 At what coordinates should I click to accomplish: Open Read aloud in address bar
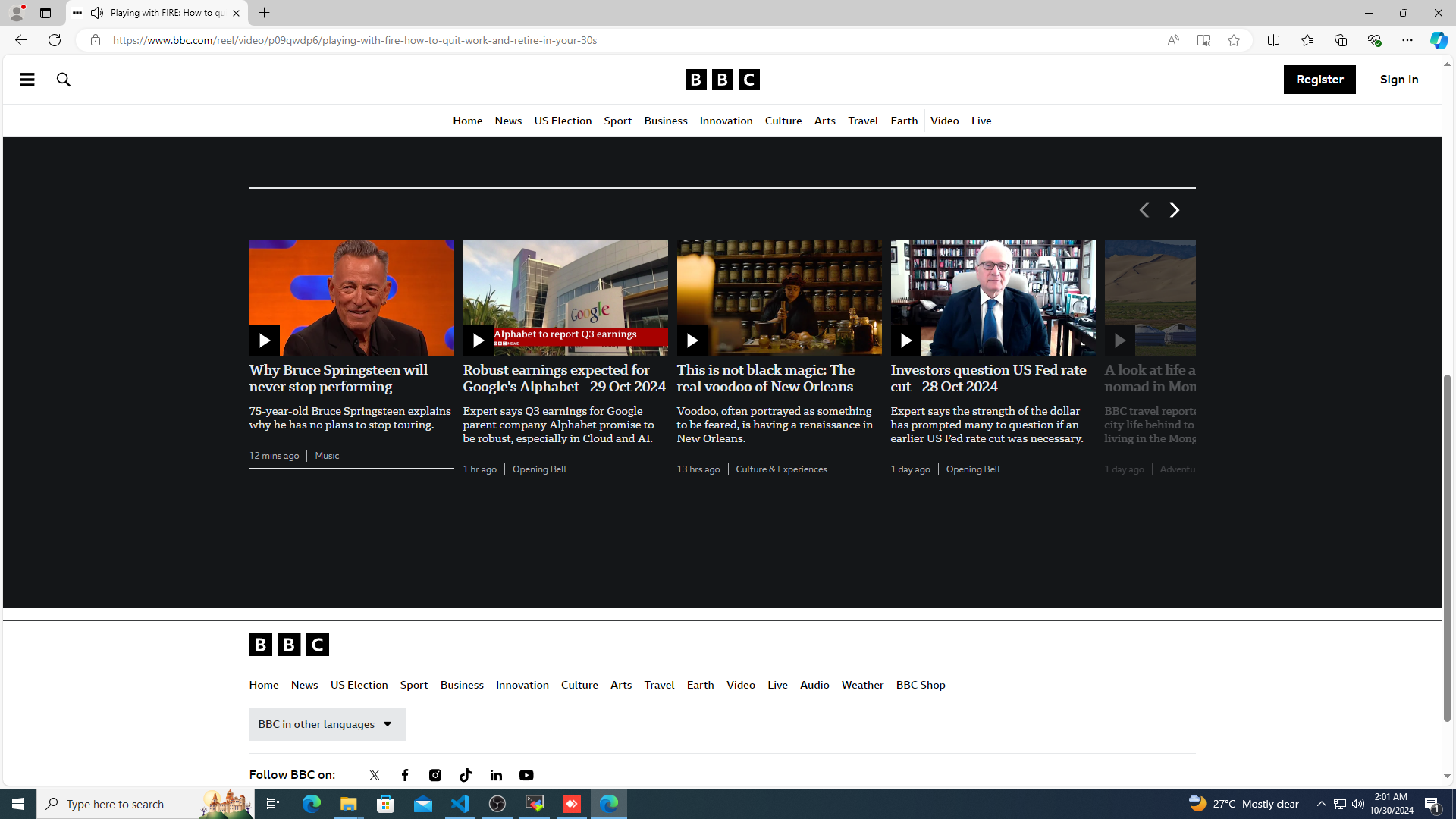coord(1173,40)
